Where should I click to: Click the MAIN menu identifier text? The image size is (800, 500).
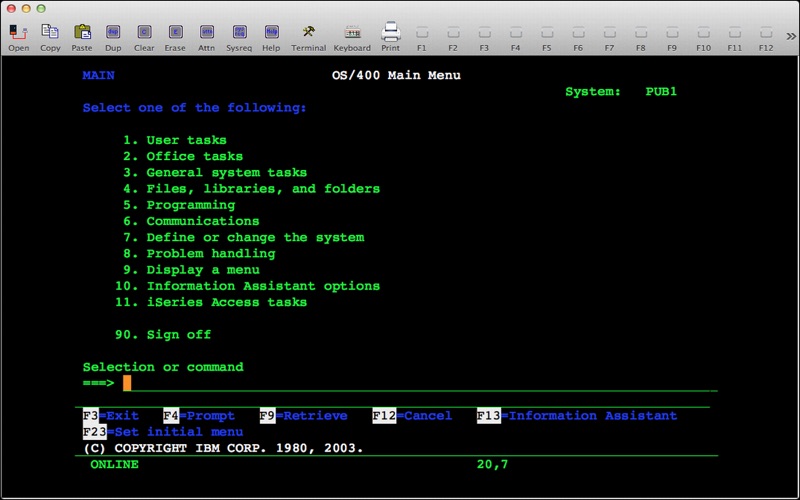pos(98,76)
